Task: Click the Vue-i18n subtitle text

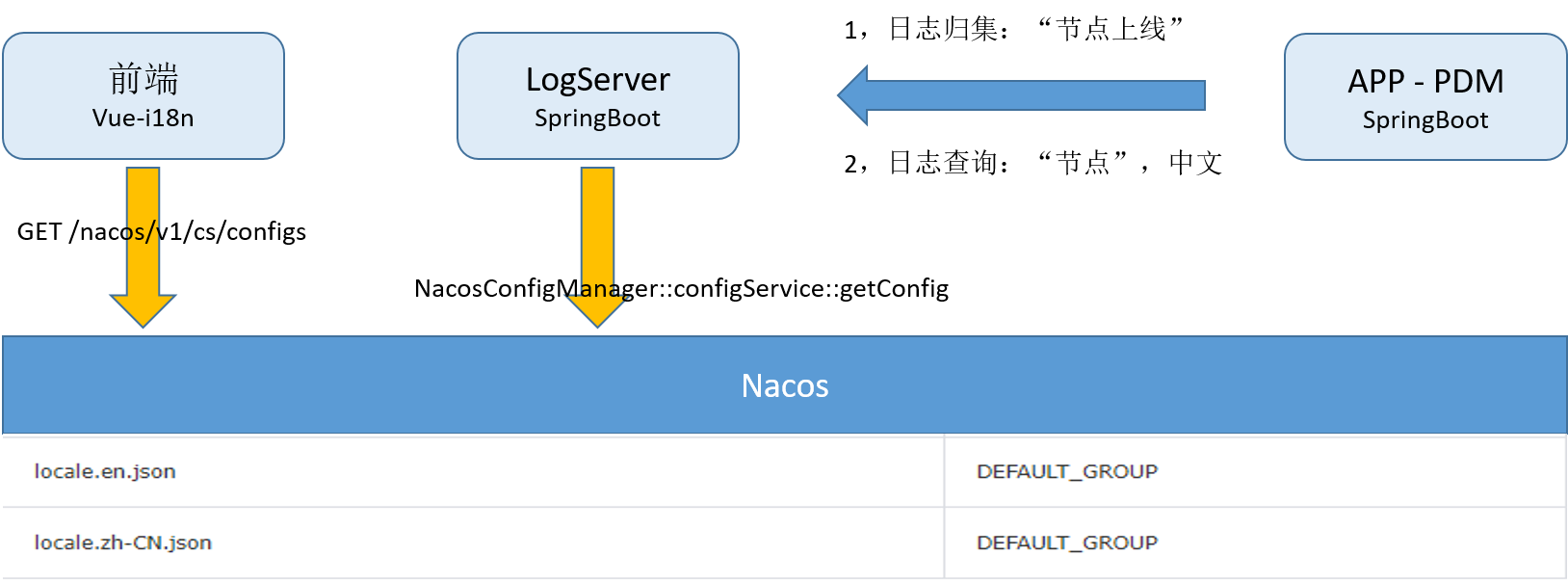Action: [x=144, y=118]
